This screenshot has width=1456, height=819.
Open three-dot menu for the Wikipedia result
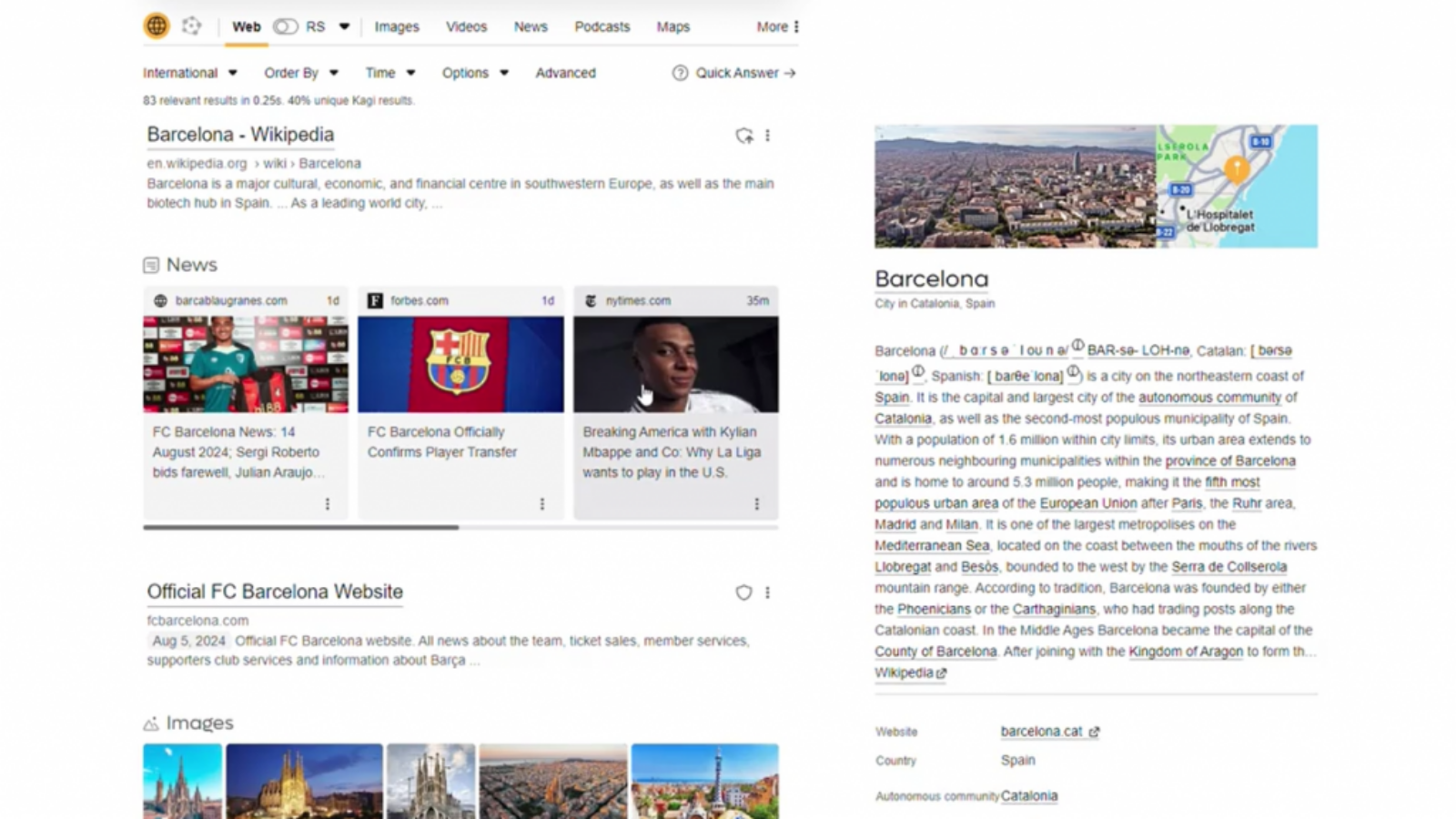pyautogui.click(x=767, y=136)
